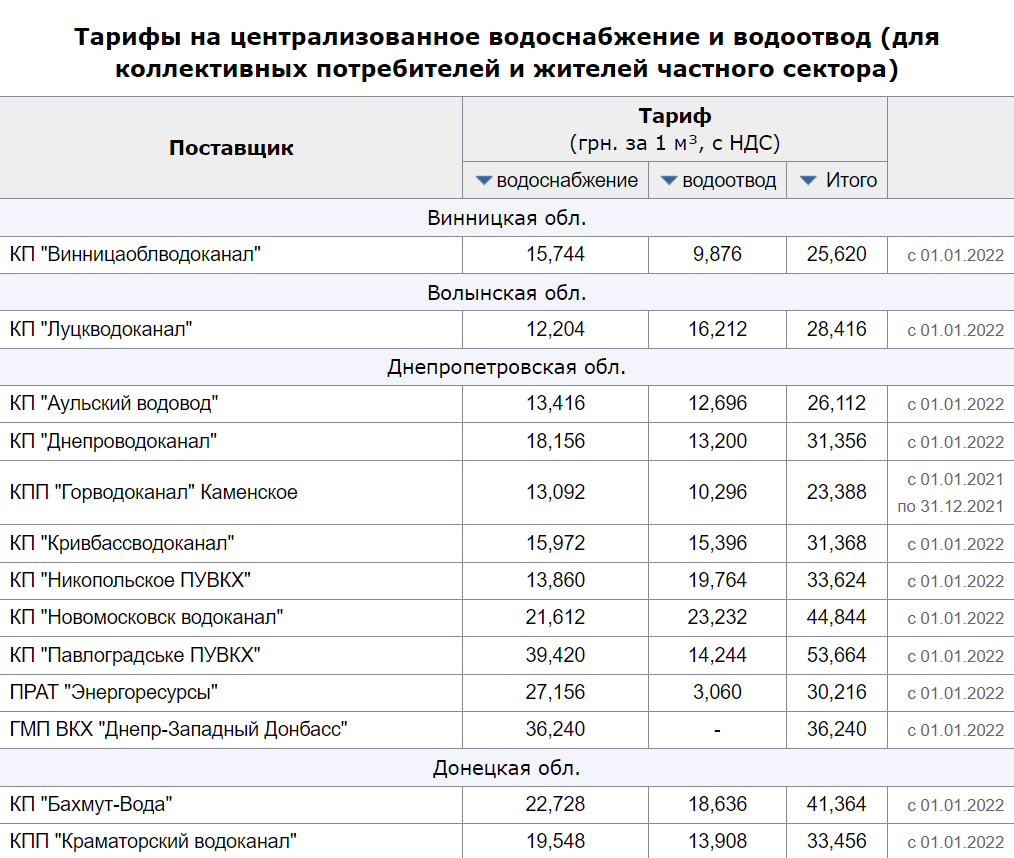Click the sort arrow beside водоотвод
This screenshot has width=1014, height=858.
tap(670, 181)
